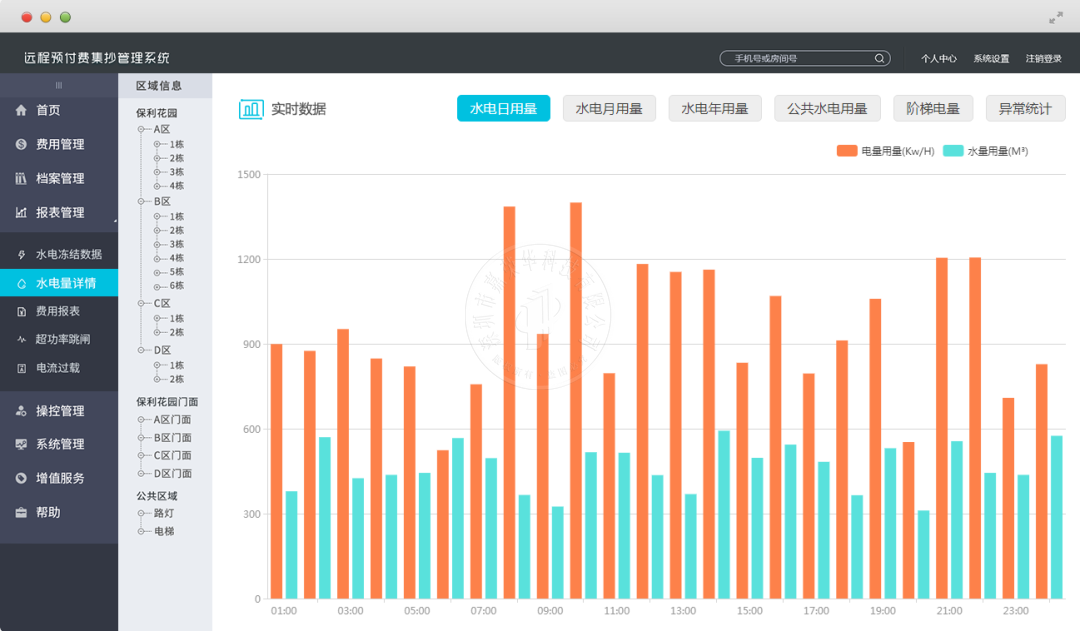Viewport: 1080px width, 631px height.
Task: Collapse the B区 tree node
Action: (141, 201)
